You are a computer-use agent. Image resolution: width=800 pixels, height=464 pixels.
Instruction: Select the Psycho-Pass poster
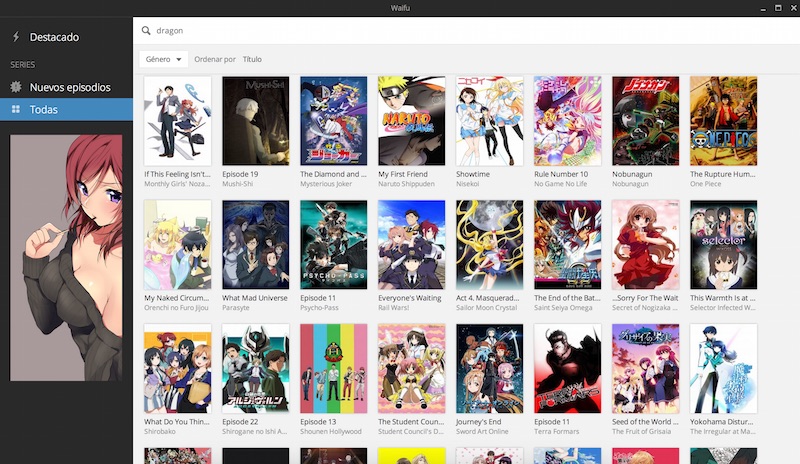tap(333, 245)
